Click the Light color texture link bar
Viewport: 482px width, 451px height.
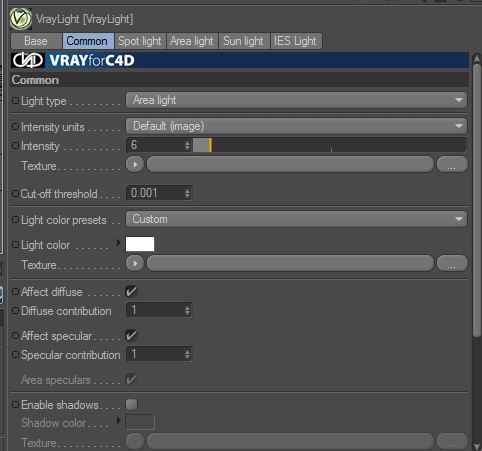click(290, 263)
